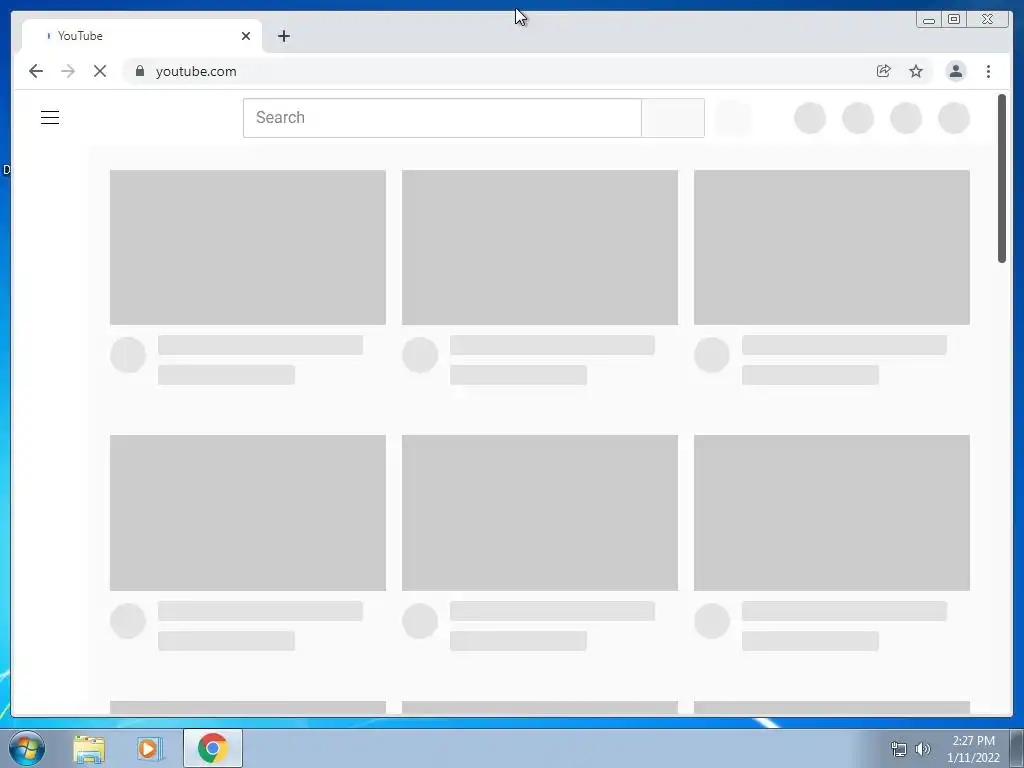
Task: Launch Windows Media Player from taskbar
Action: (150, 748)
